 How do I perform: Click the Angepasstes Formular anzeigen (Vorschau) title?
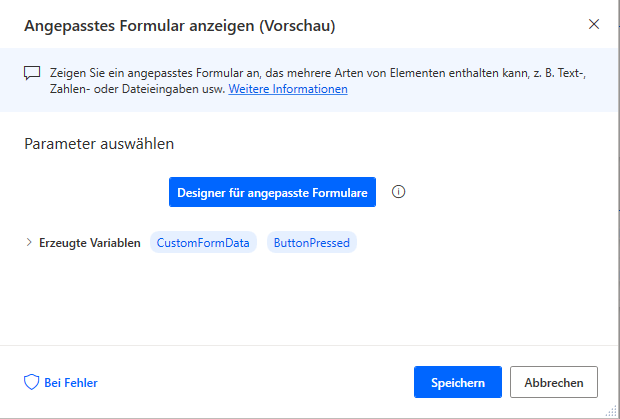point(180,26)
